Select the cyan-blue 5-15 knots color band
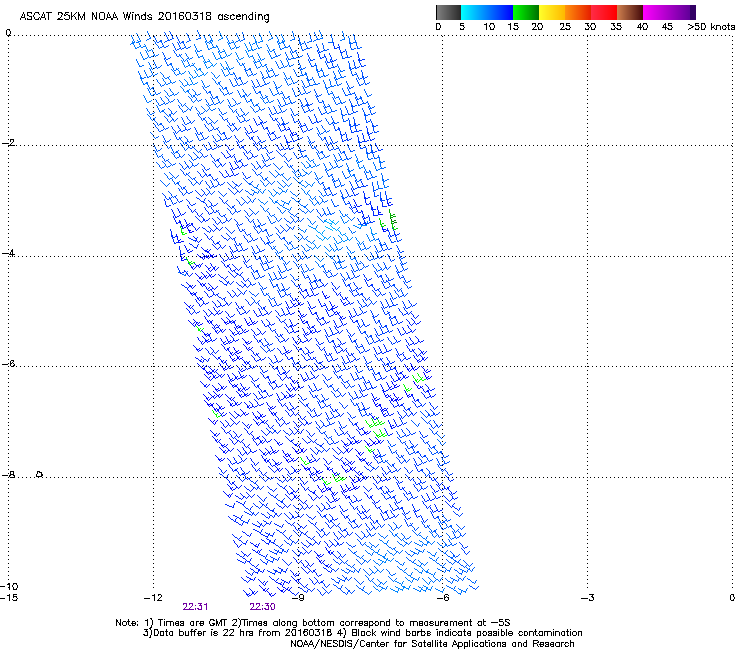Image resolution: width=740 pixels, height=650 pixels. tap(487, 12)
